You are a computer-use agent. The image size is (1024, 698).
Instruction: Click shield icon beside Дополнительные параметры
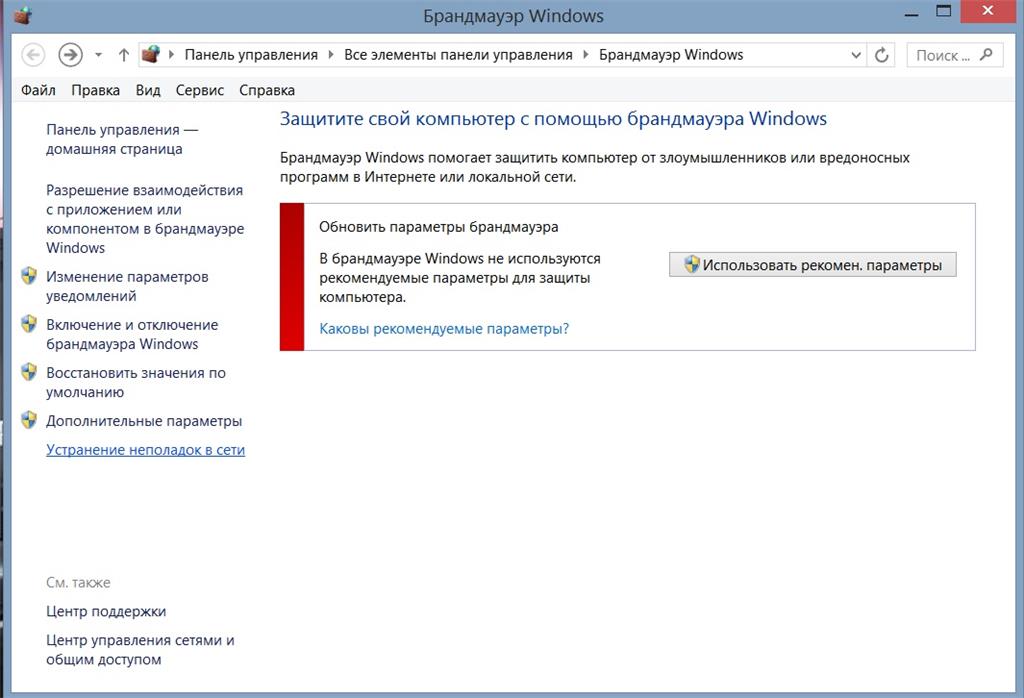click(29, 420)
